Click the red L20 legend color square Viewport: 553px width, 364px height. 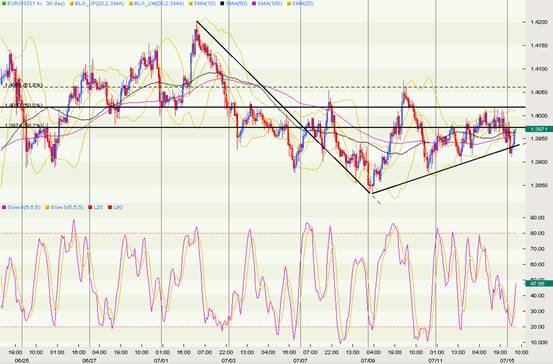[x=90, y=207]
